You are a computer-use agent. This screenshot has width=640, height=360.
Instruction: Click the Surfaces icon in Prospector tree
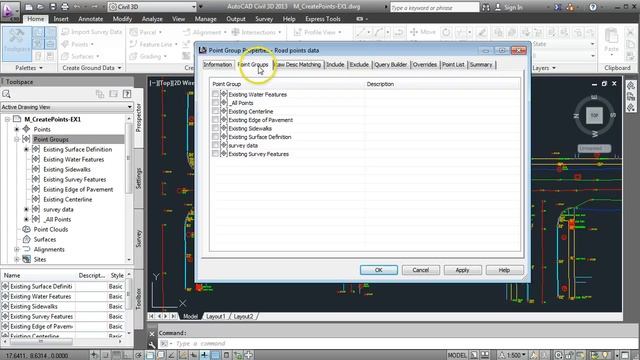click(27, 240)
